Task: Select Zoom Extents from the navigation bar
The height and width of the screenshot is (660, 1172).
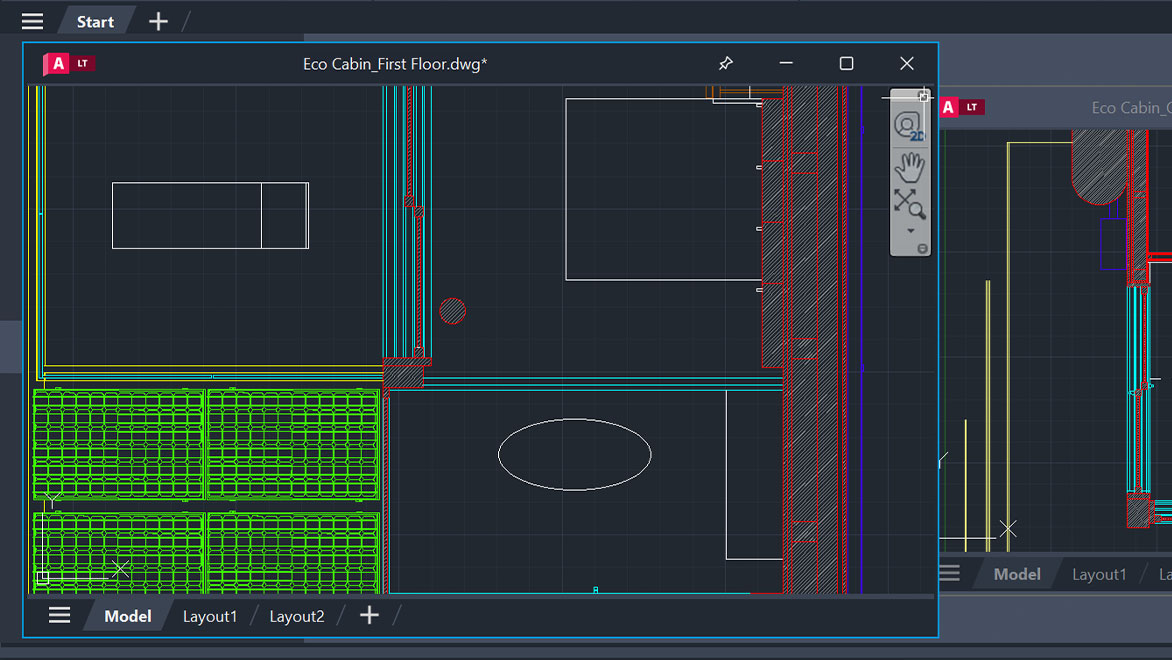Action: pyautogui.click(x=909, y=203)
